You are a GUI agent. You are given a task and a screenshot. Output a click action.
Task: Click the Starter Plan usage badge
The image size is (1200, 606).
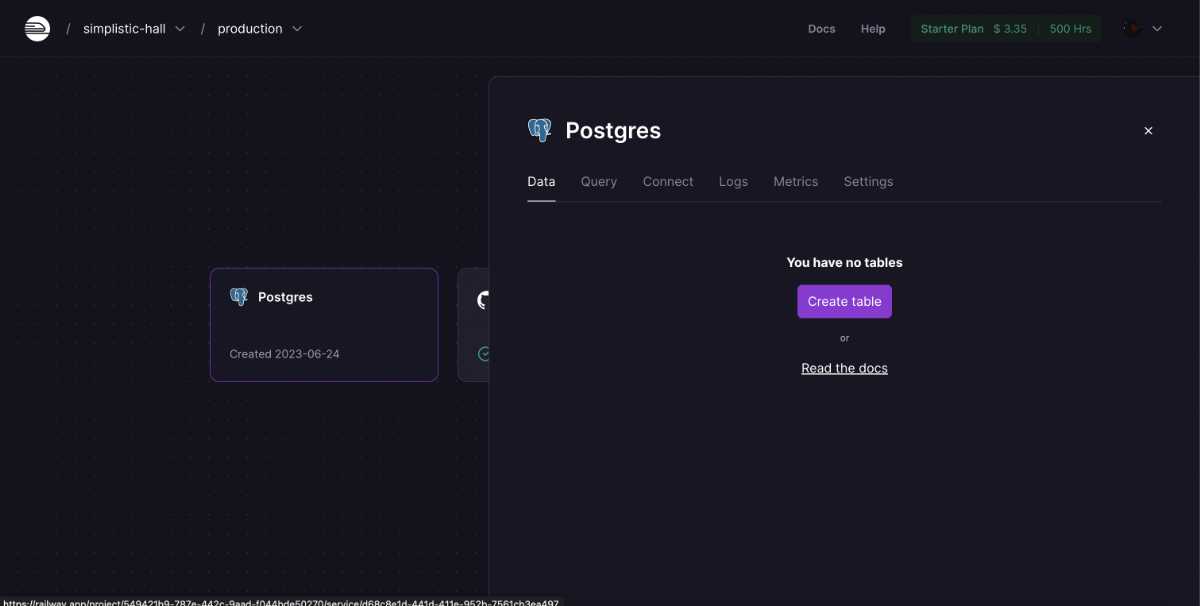1006,29
